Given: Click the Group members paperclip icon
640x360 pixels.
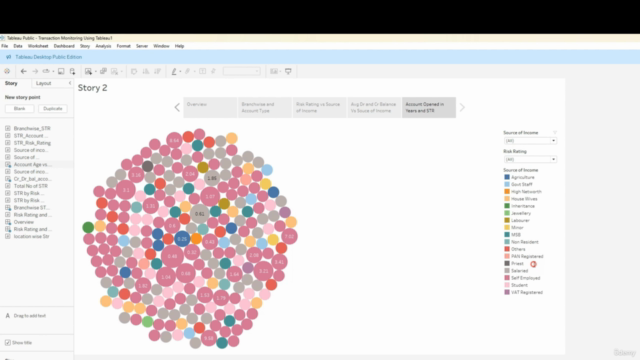Looking at the screenshot, I should 187,71.
